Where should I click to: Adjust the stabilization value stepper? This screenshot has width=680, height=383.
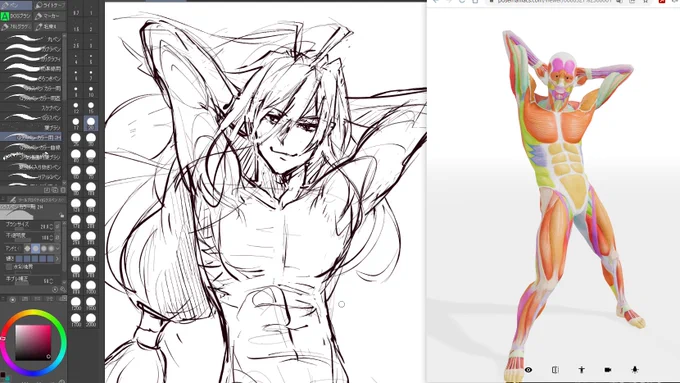click(x=51, y=281)
